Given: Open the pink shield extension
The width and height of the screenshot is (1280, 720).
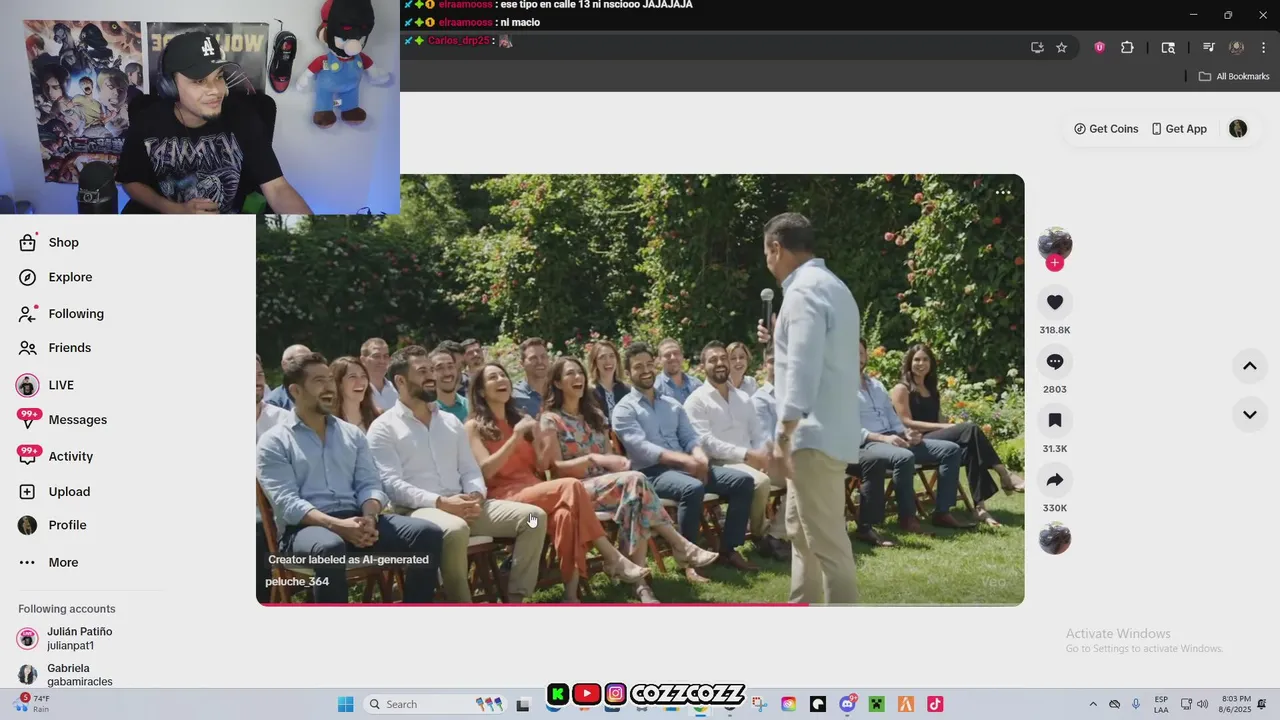Looking at the screenshot, I should pos(1100,47).
